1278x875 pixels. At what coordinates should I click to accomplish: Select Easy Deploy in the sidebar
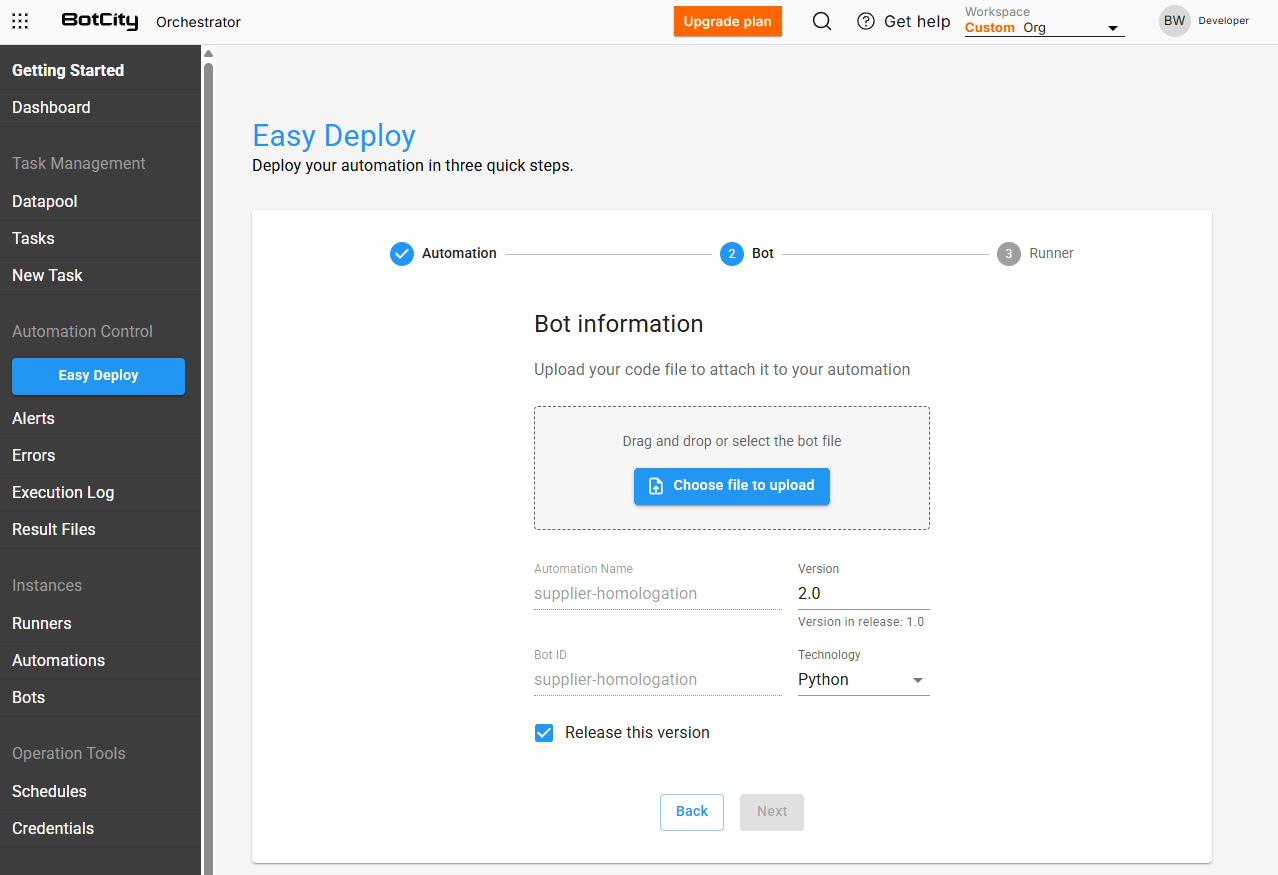point(98,376)
